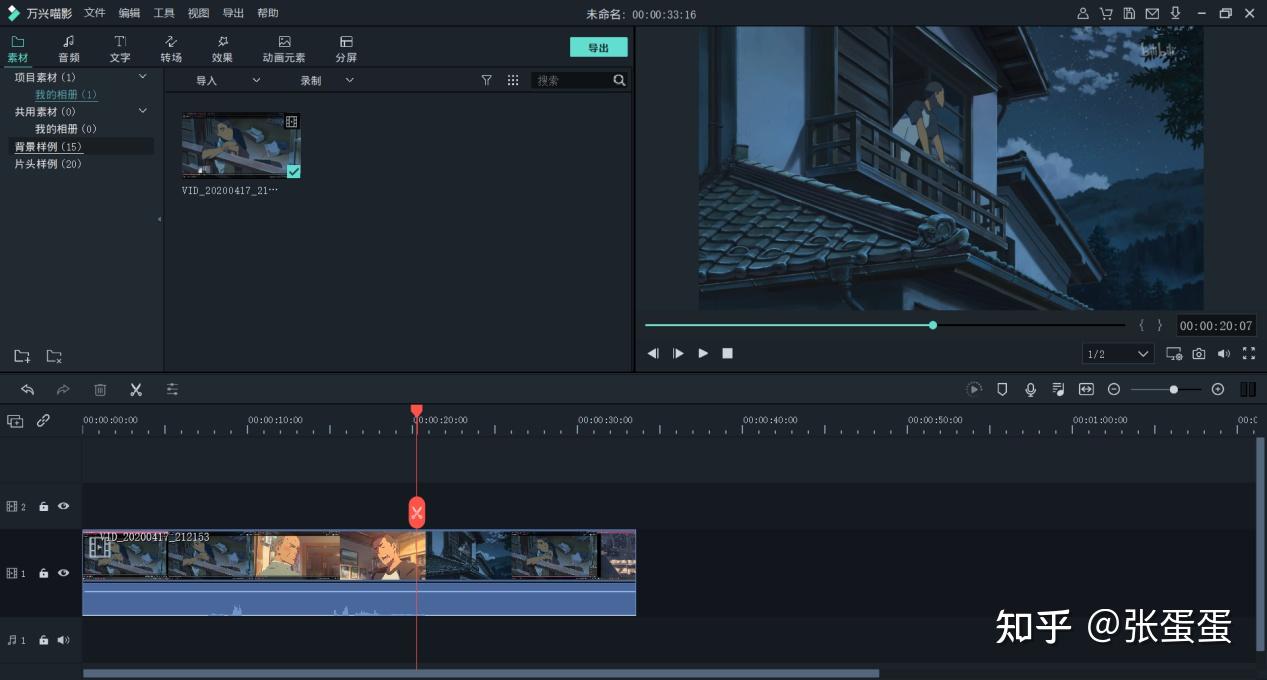1267x680 pixels.
Task: Mute audio track 1 speaker icon
Action: (x=64, y=640)
